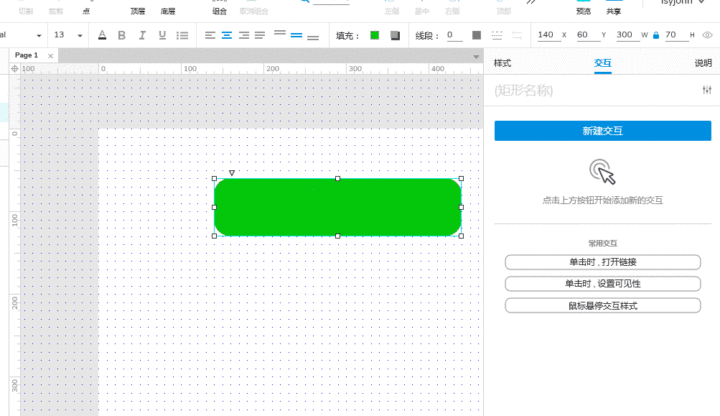Screen dimensions: 720x416
Task: Close the Page 1 tab
Action: point(51,56)
